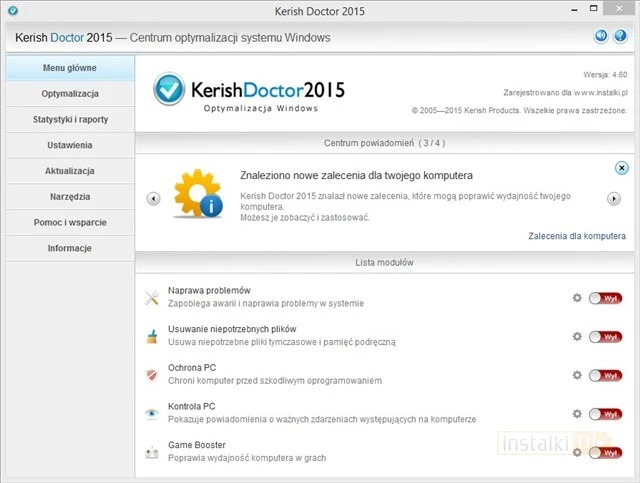Click the gear icon for Naprawa problemów
The width and height of the screenshot is (640, 483).
pyautogui.click(x=577, y=298)
